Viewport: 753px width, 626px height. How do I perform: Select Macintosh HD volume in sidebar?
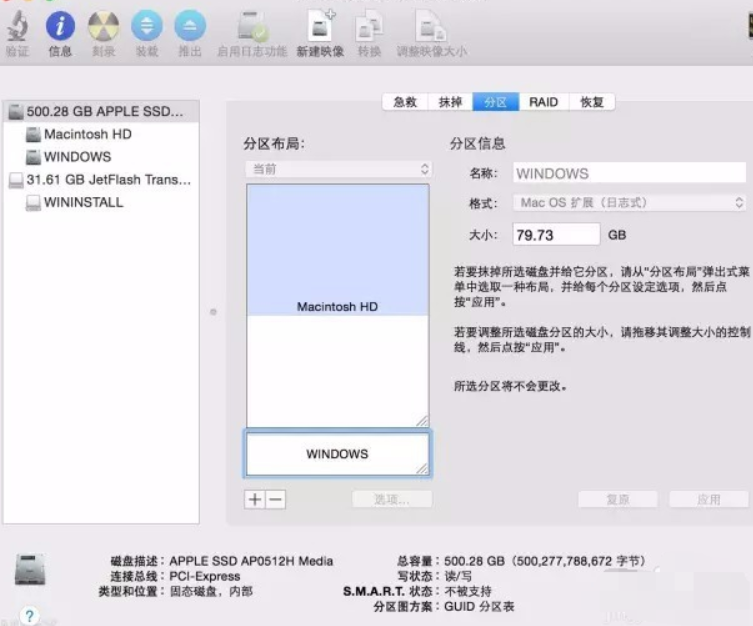click(x=88, y=134)
